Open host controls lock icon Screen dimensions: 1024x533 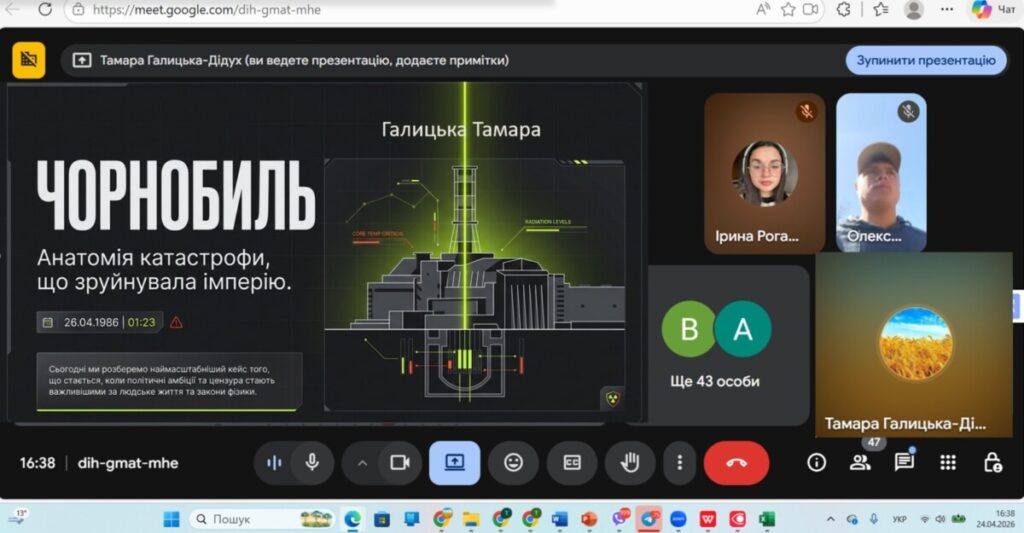coord(992,462)
